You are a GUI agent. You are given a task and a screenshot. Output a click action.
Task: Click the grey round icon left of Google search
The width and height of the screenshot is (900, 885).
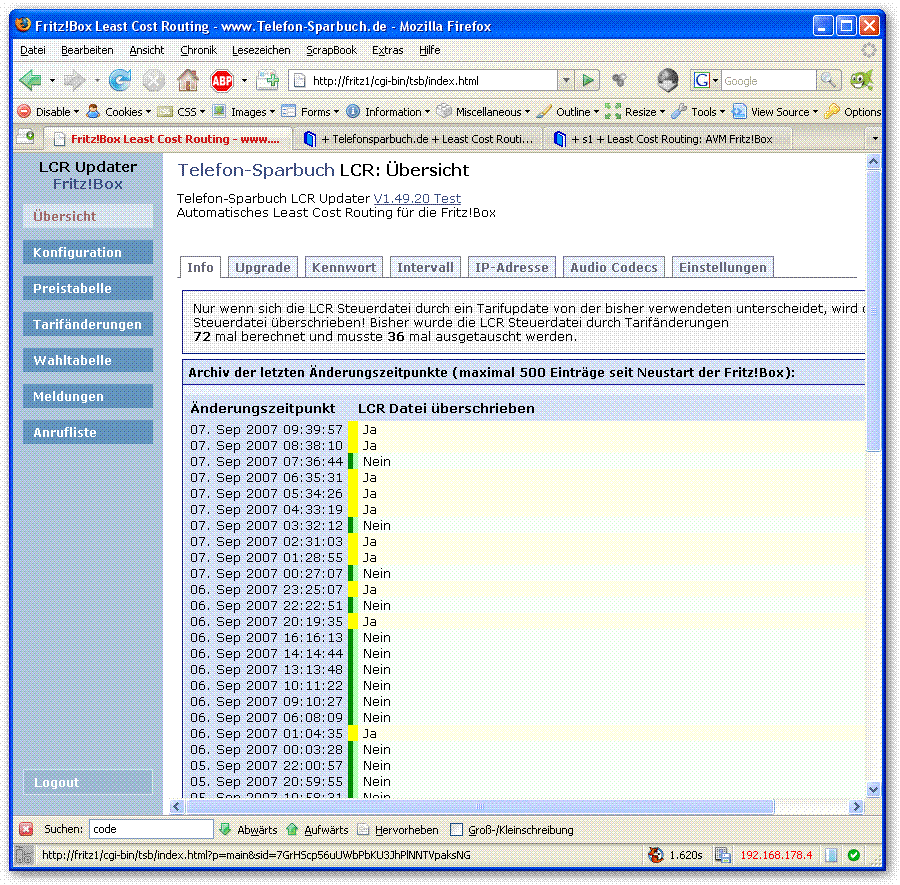pos(668,80)
